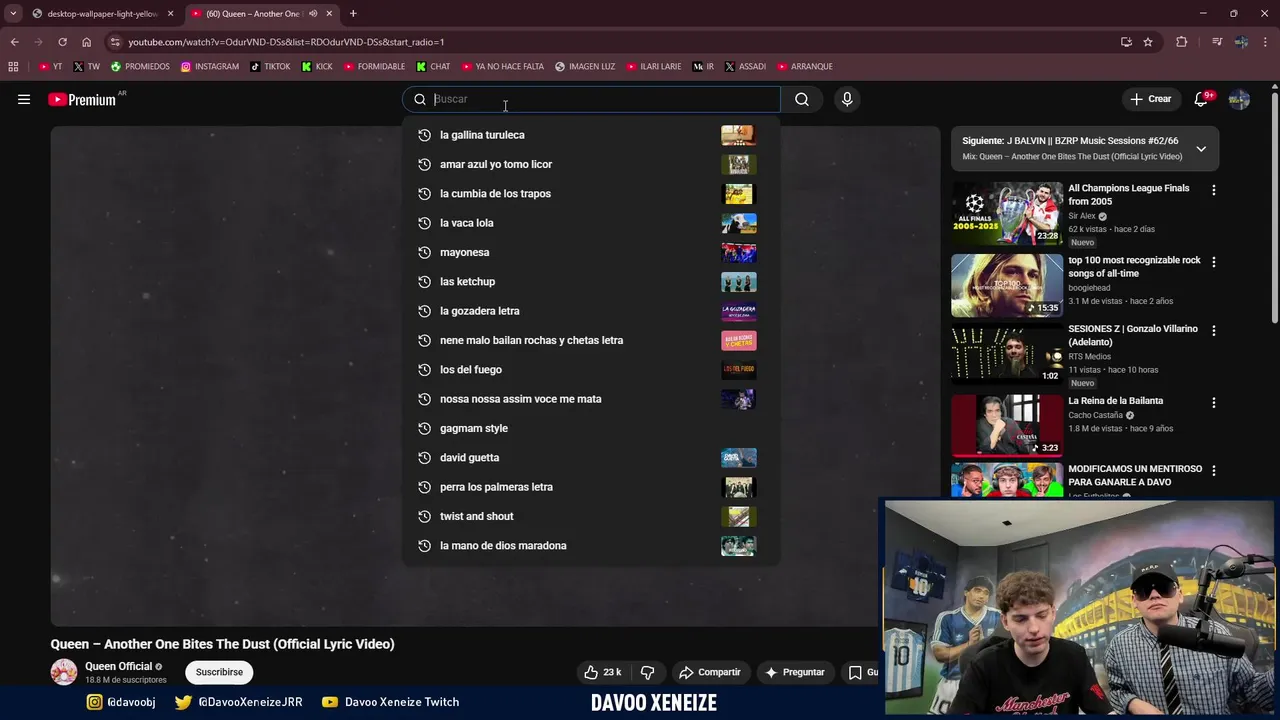Like the video with thumbs-up button
Viewport: 1280px width, 720px height.
click(x=603, y=672)
